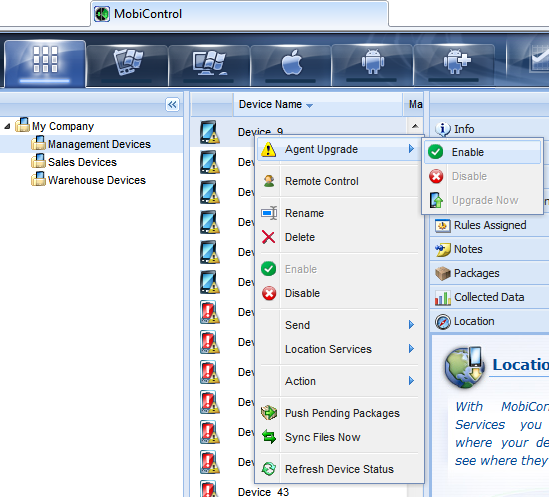Select Enable in Agent Upgrade submenu
The height and width of the screenshot is (497, 549).
[482, 152]
